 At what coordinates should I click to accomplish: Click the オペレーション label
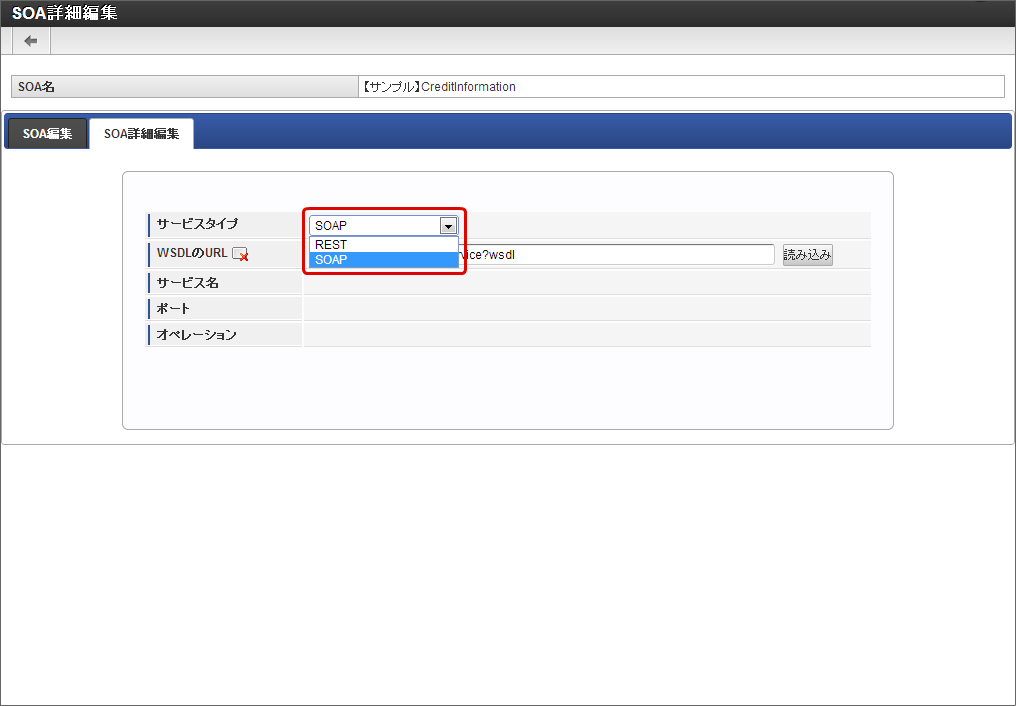tap(196, 334)
